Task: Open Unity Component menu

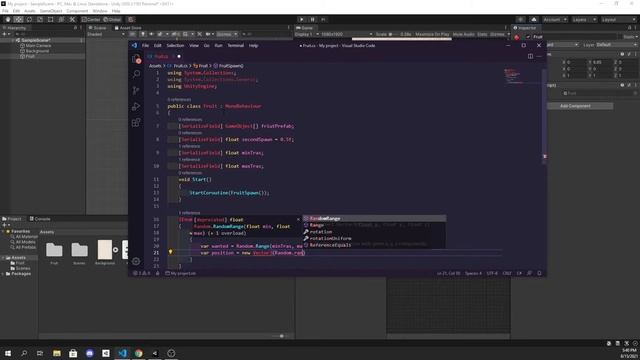Action: pyautogui.click(x=77, y=11)
